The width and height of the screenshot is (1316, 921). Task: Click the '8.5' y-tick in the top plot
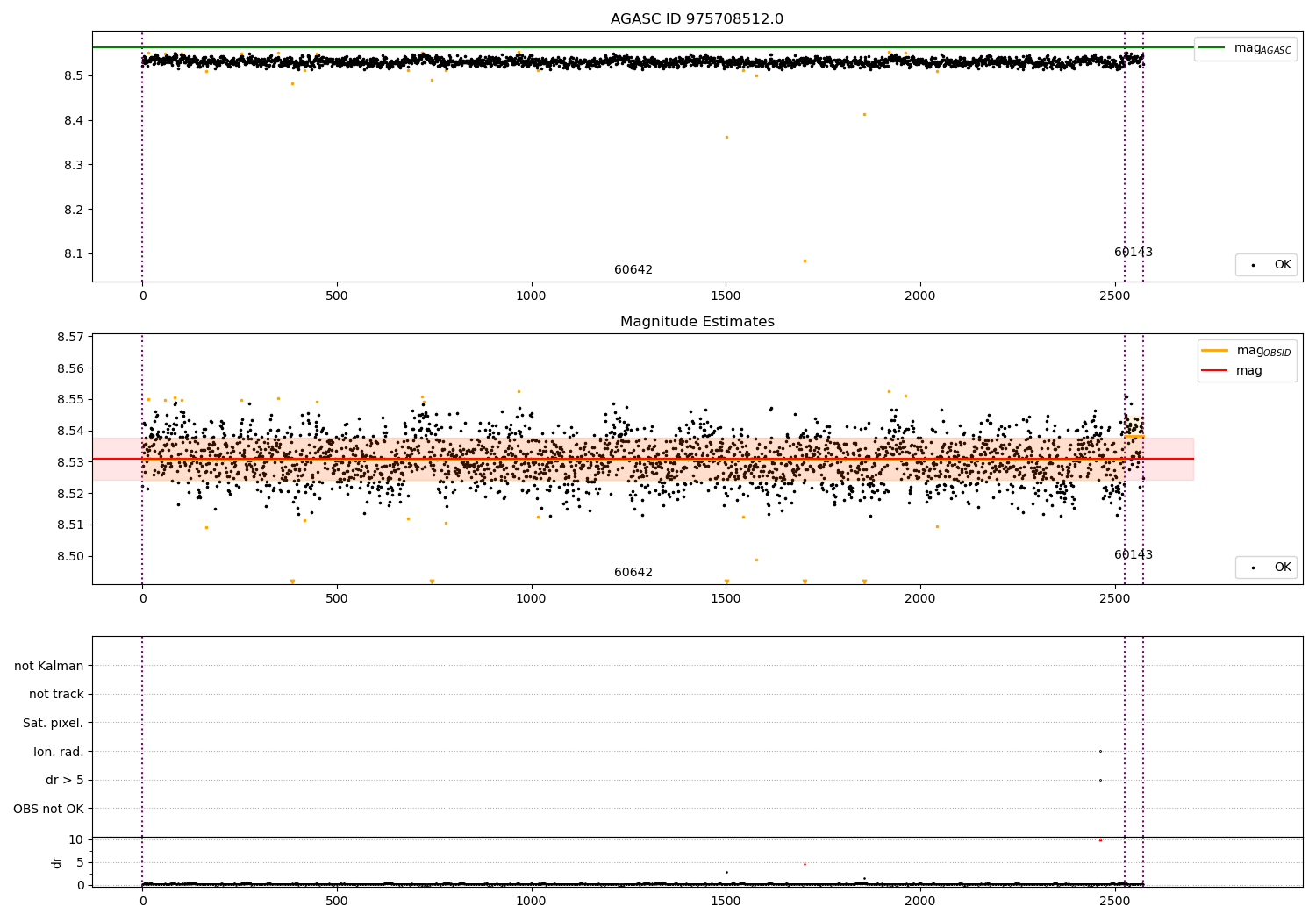coord(74,76)
